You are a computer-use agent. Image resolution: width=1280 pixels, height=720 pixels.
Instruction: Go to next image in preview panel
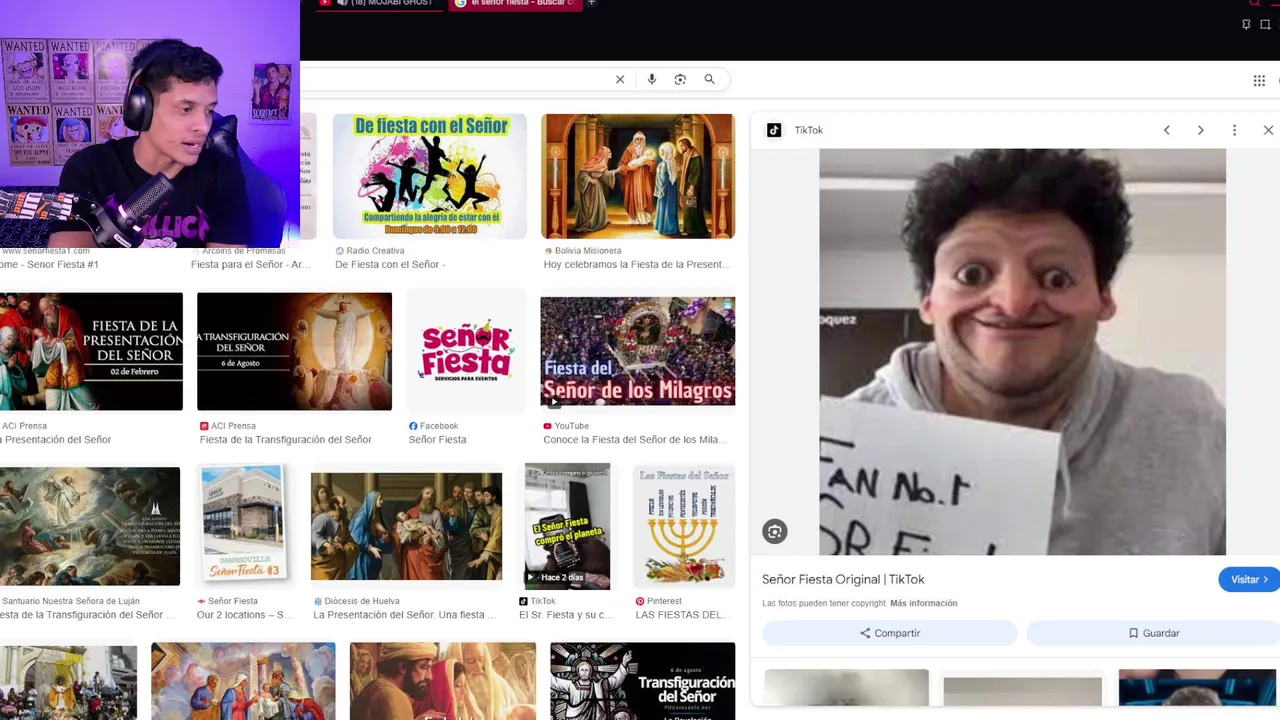1200,130
